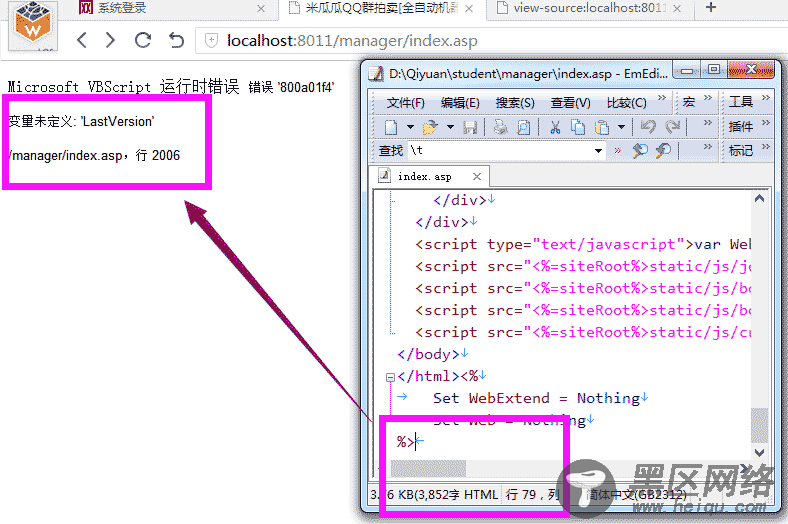Click the editor scrollbar down arrow
Viewport: 788px width, 524px height.
point(759,452)
